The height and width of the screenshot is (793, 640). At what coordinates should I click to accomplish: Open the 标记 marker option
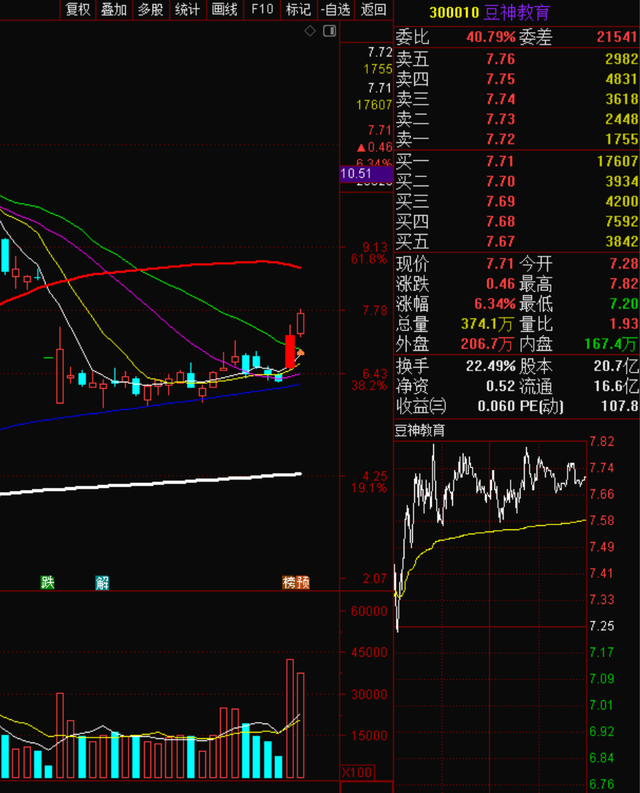pyautogui.click(x=298, y=10)
